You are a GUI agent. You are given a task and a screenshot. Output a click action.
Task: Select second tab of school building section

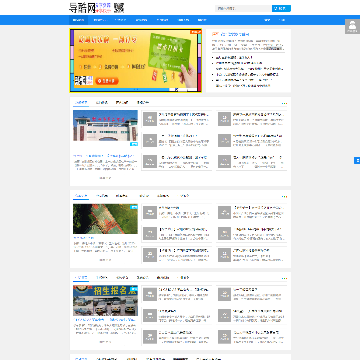click(x=102, y=103)
